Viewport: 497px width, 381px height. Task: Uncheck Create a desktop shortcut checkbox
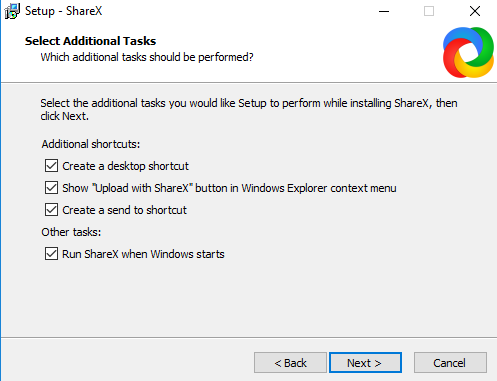[51, 166]
